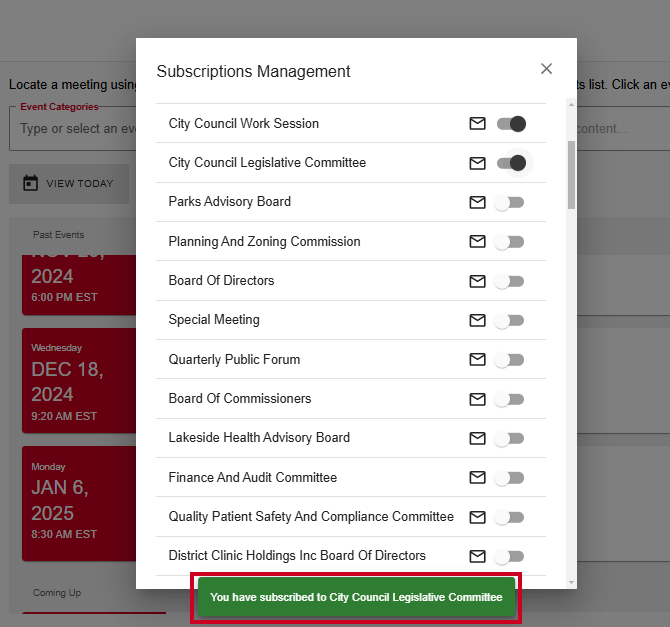Click the envelope icon for Special Meeting
670x627 pixels.
pos(477,320)
